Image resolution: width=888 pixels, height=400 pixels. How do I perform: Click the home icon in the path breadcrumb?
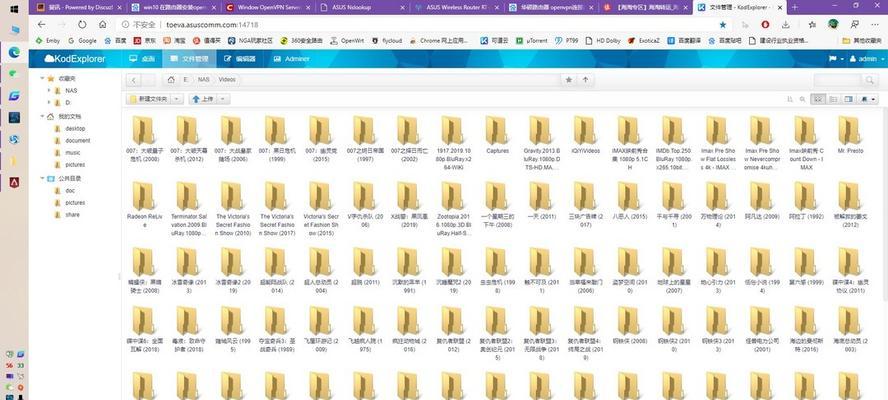coord(171,80)
